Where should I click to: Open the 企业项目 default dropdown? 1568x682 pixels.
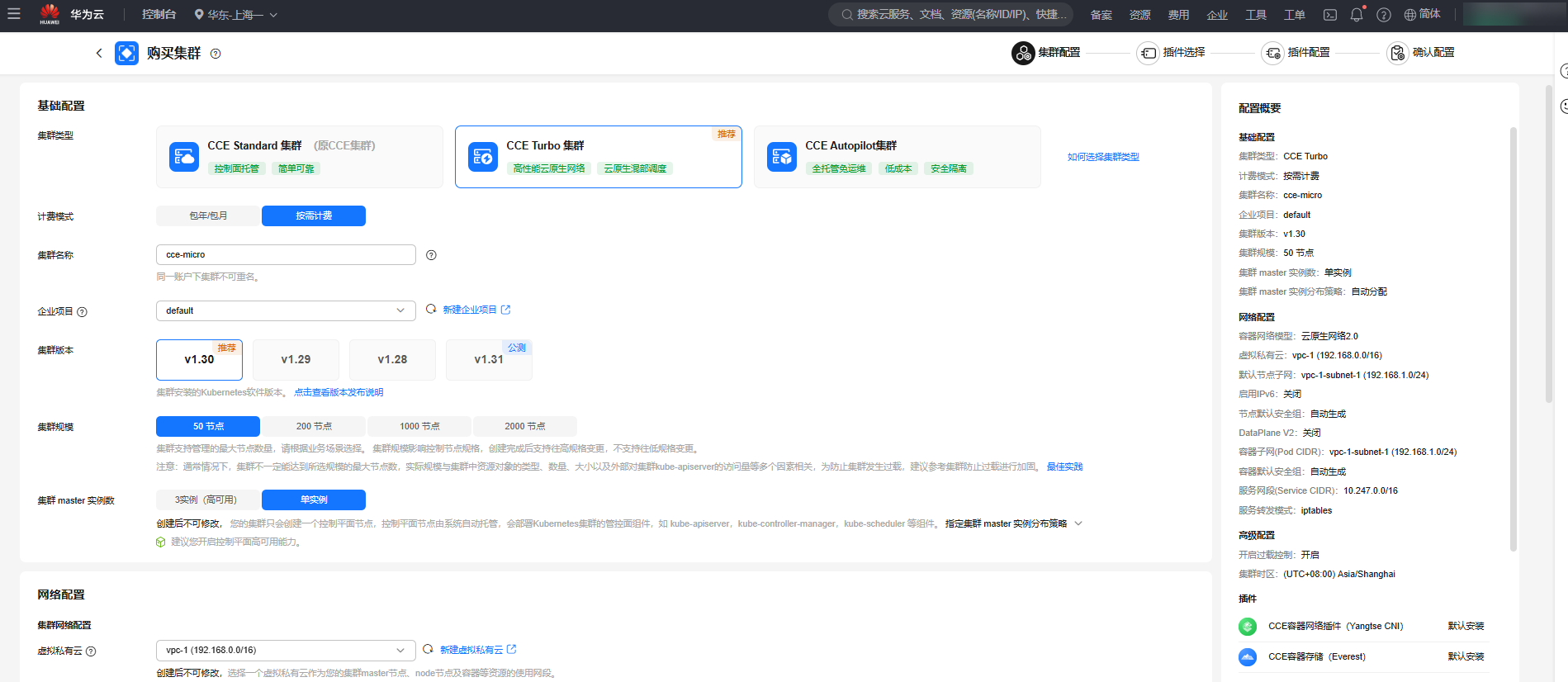coord(286,310)
